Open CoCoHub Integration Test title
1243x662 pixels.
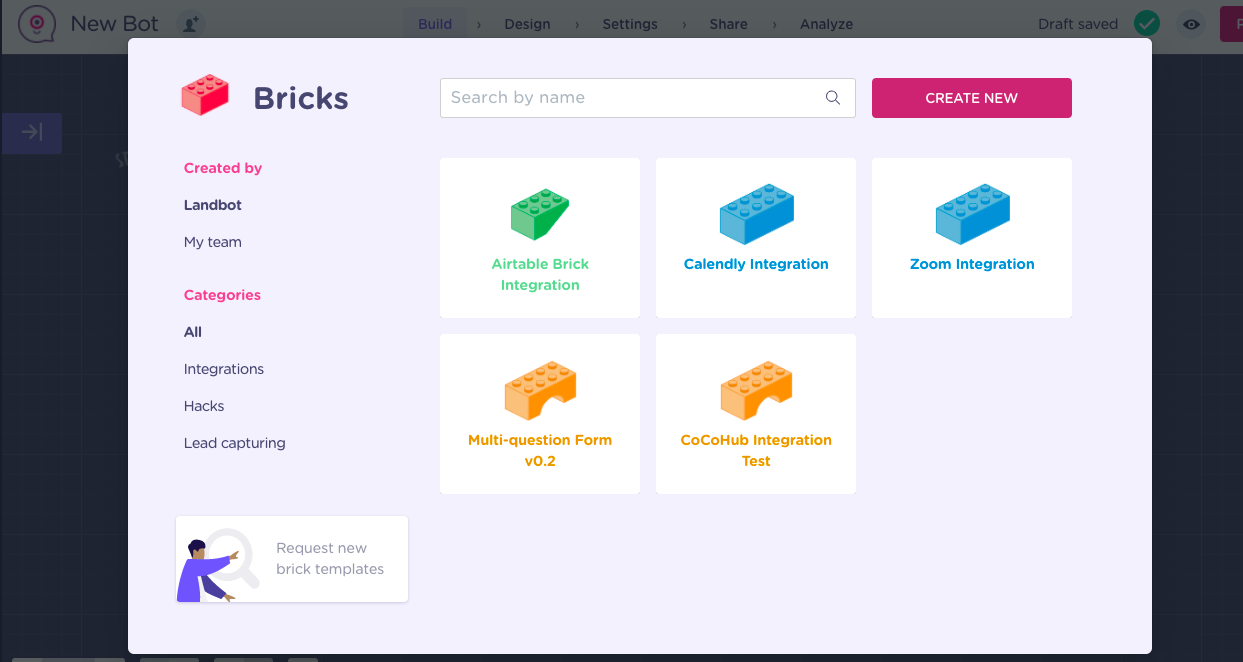click(756, 451)
